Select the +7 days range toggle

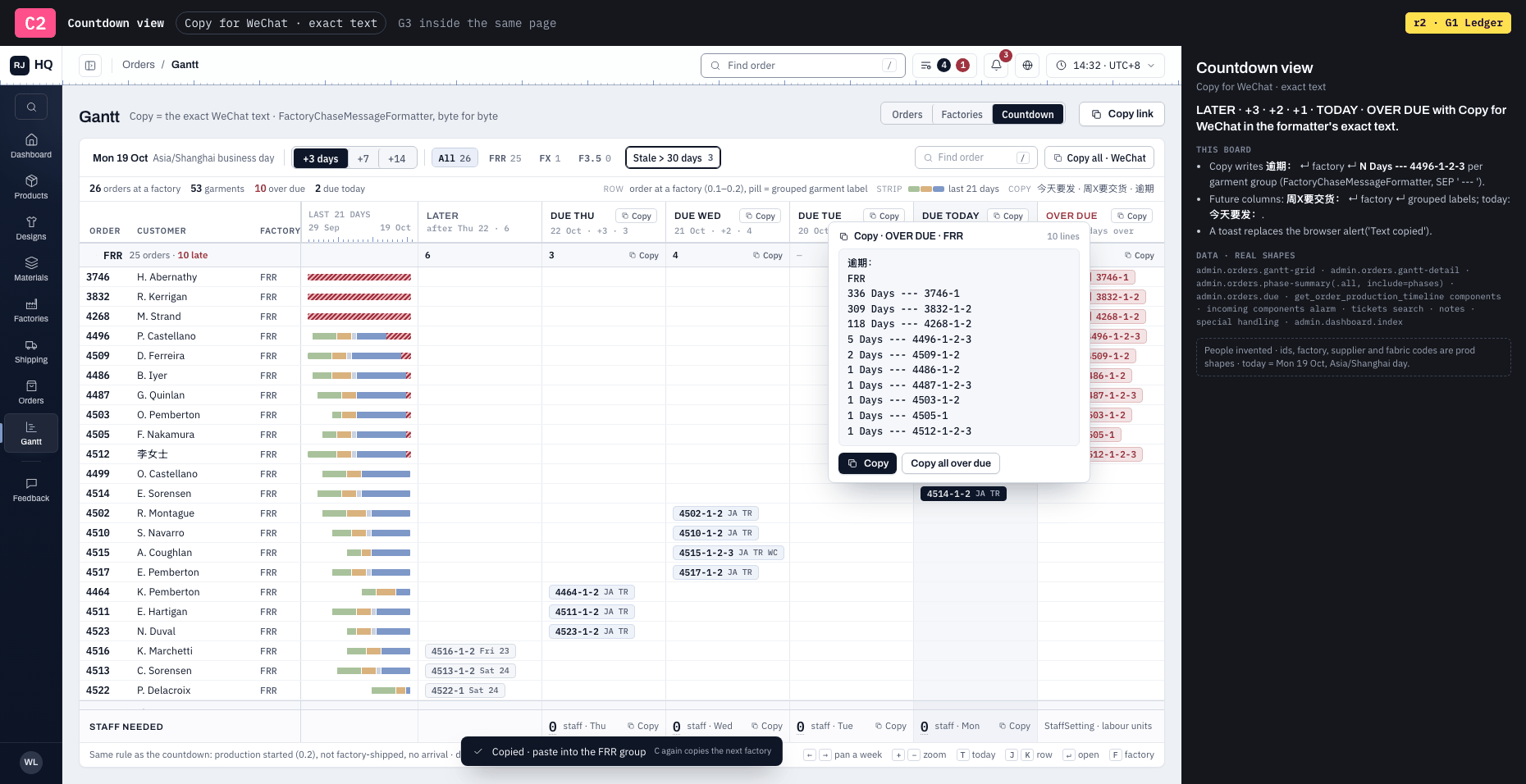(x=363, y=158)
